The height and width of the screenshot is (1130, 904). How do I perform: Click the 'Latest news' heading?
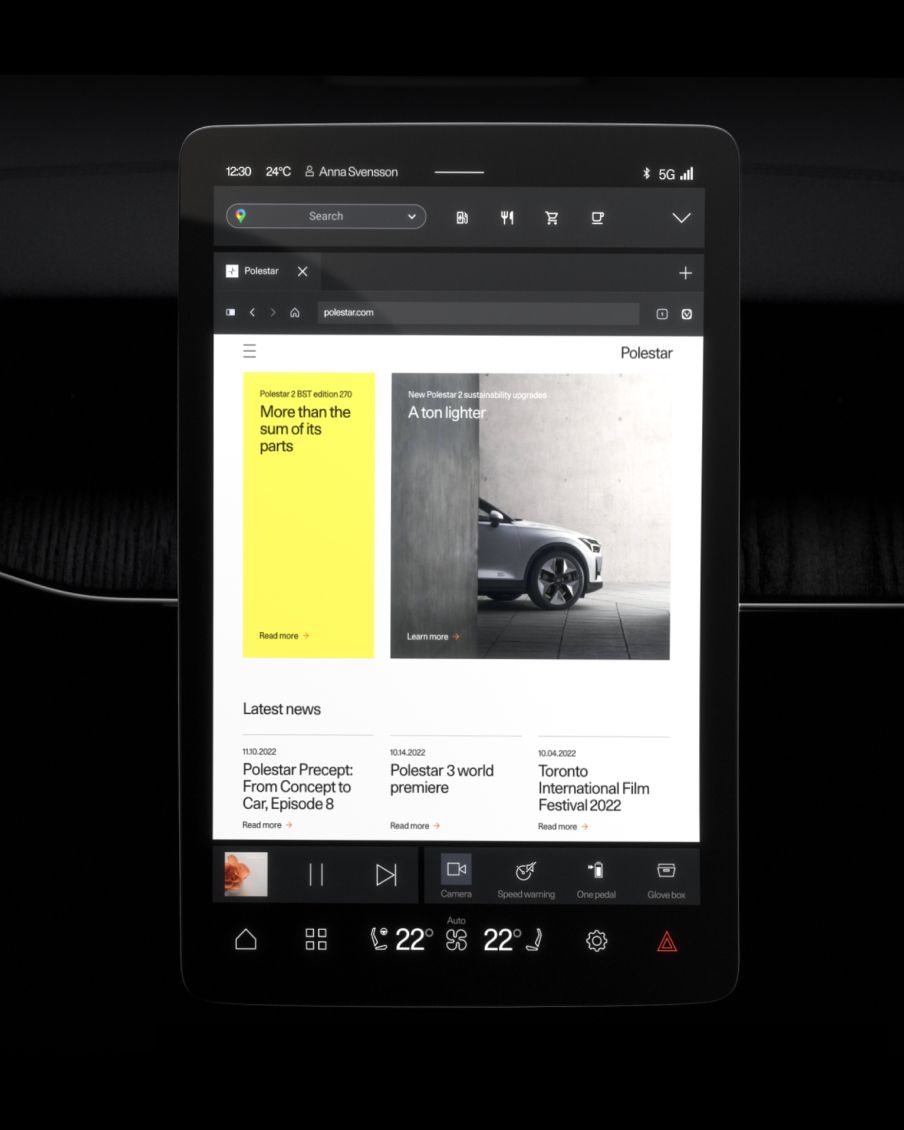(x=282, y=709)
